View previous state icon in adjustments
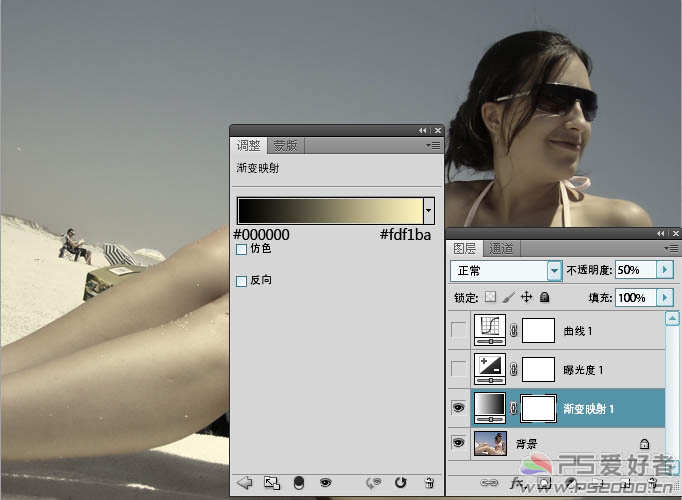 pos(373,483)
